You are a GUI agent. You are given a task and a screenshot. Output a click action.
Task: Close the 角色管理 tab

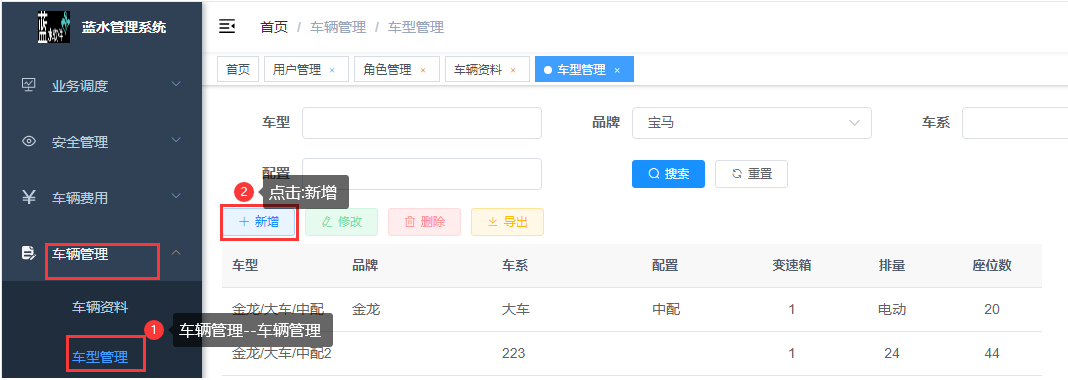(423, 70)
